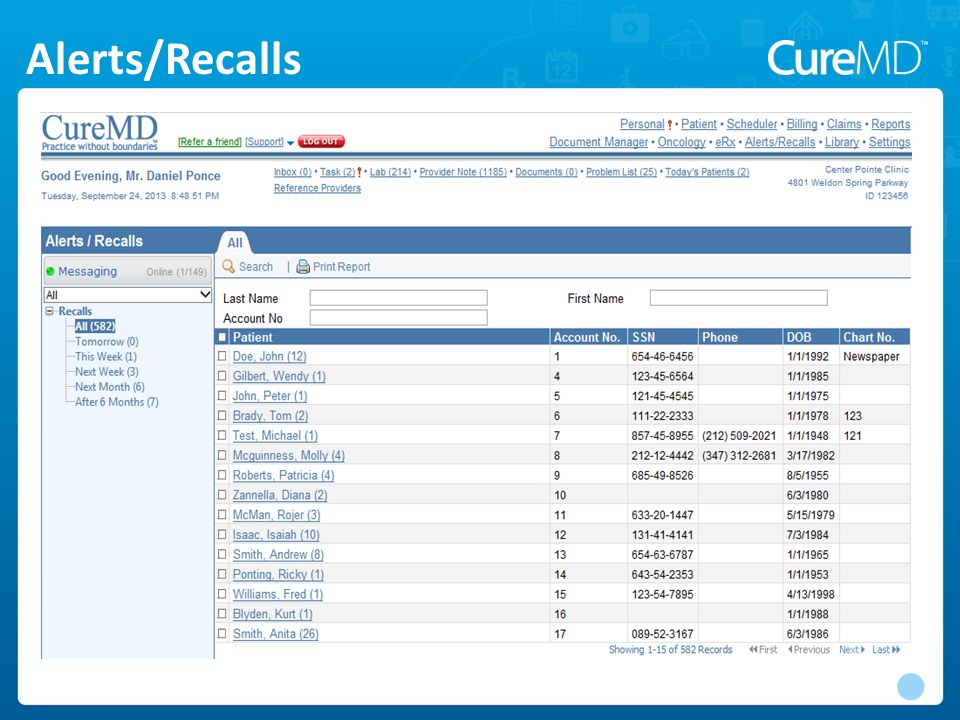Open patient Williams, Fred (1)
This screenshot has width=960, height=720.
(278, 594)
